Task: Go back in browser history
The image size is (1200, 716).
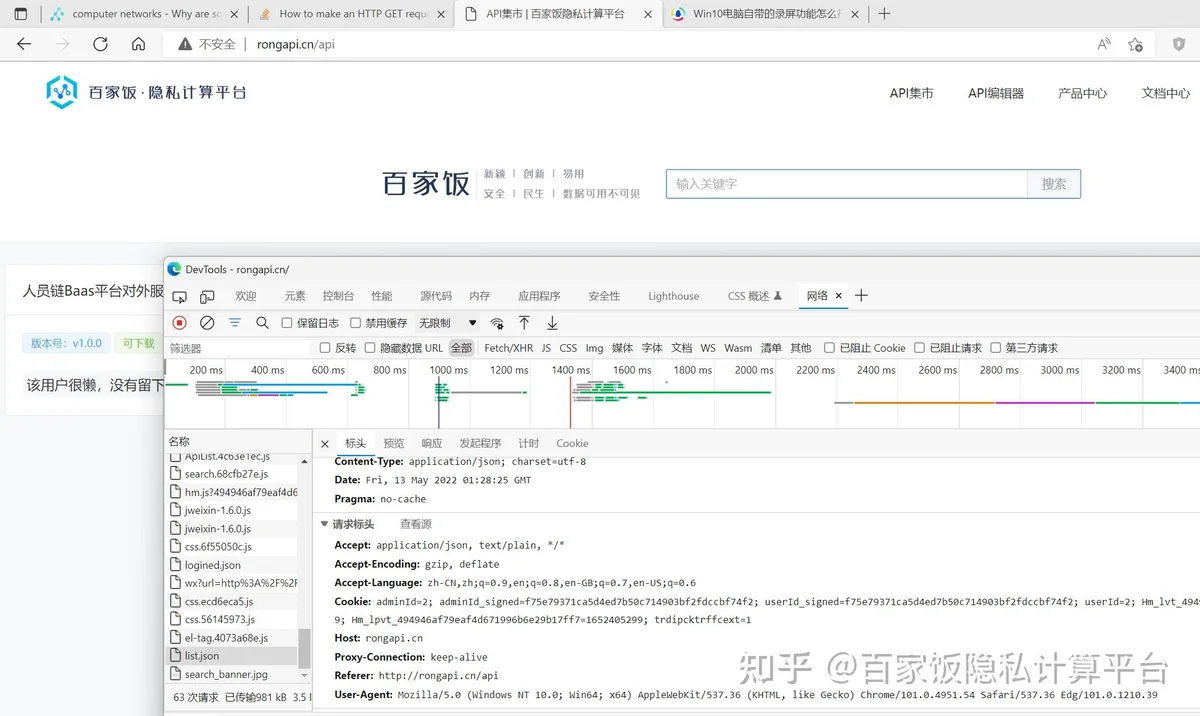Action: pyautogui.click(x=24, y=44)
